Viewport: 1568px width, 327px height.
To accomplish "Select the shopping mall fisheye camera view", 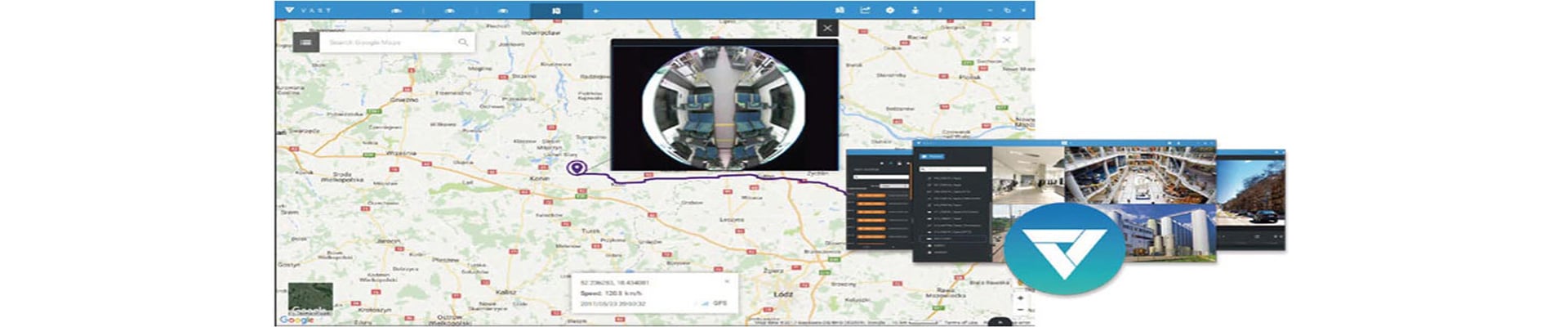I will (1140, 175).
